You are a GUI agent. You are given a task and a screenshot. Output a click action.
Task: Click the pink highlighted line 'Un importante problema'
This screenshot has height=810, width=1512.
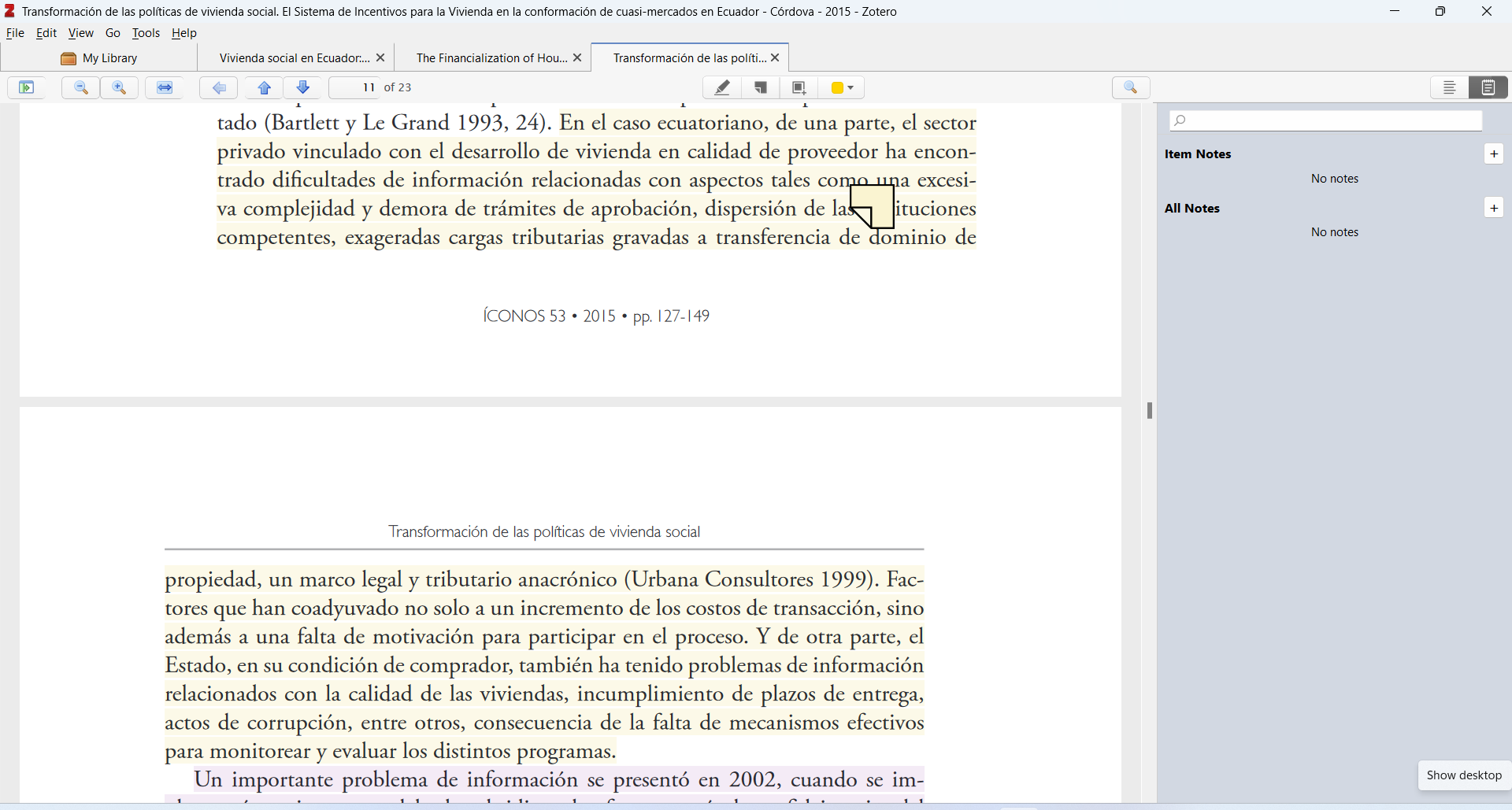[x=559, y=779]
